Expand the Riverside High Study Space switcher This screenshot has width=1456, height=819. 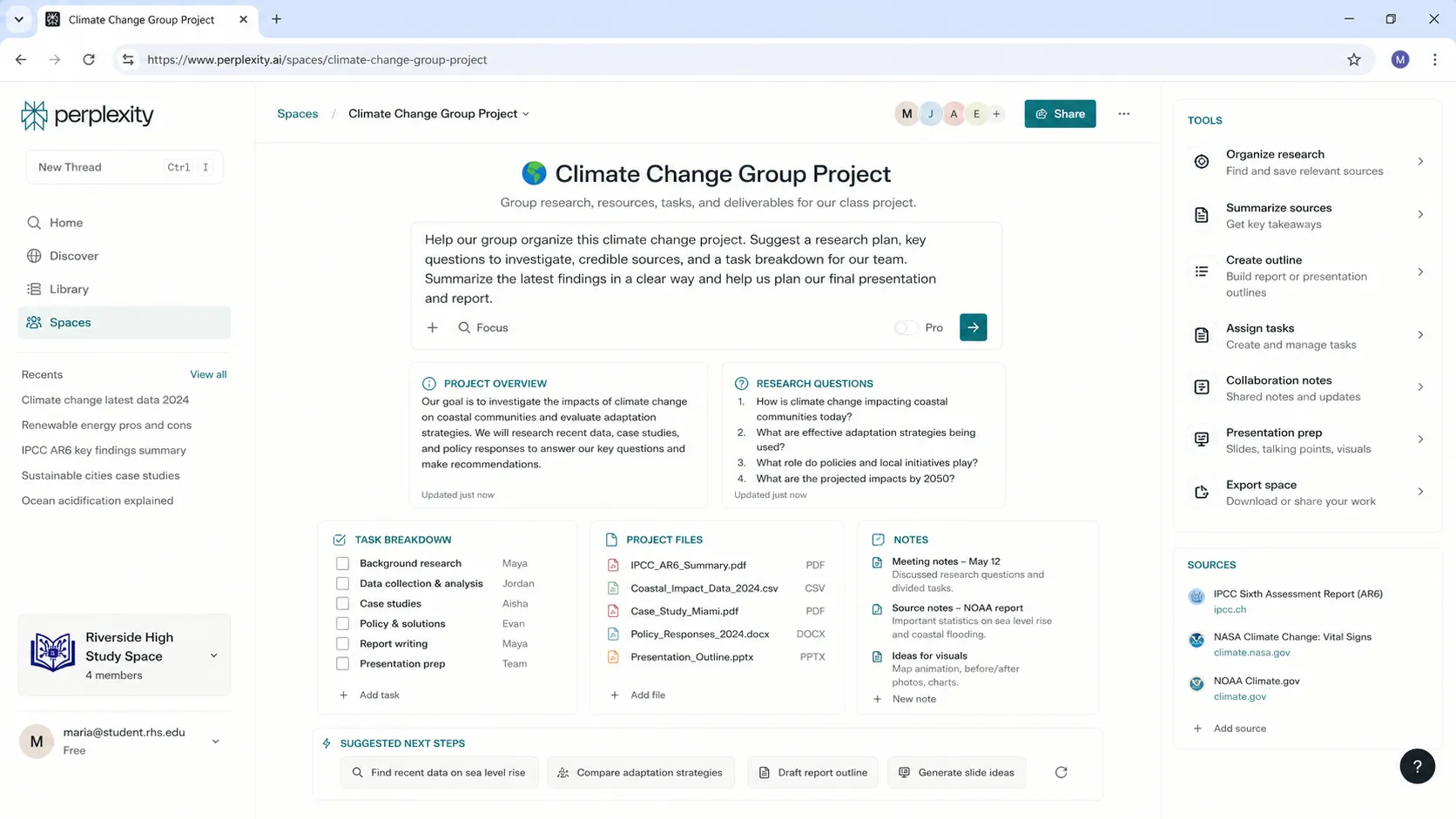click(x=214, y=655)
